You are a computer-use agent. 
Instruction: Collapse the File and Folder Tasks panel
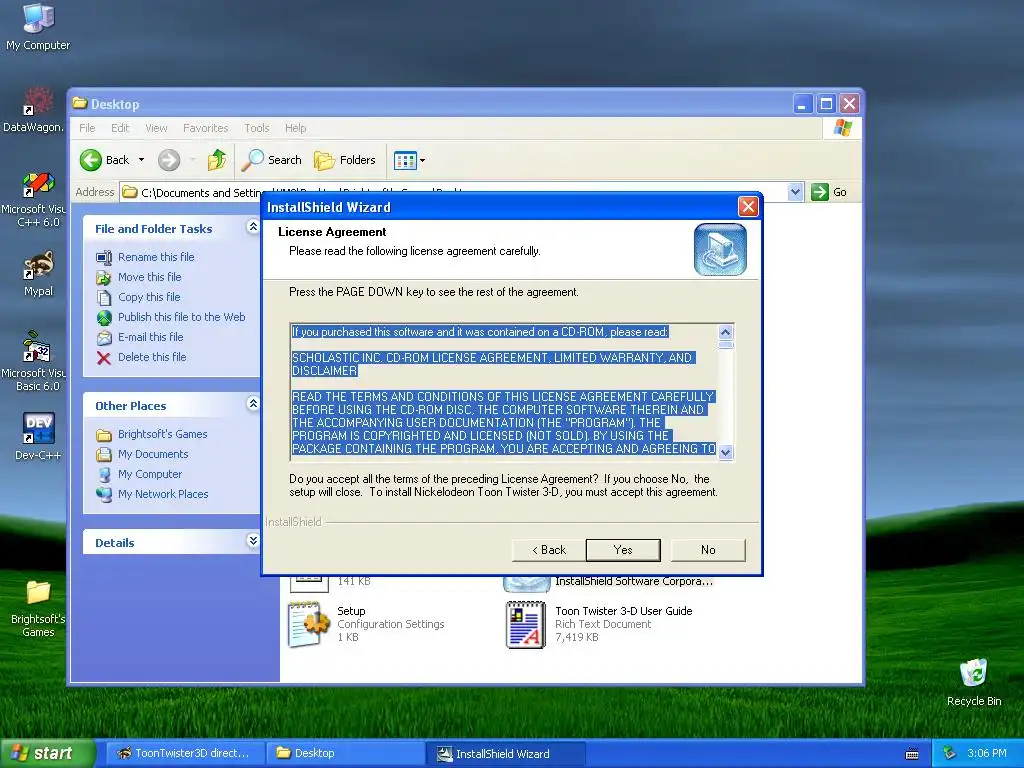pyautogui.click(x=253, y=227)
